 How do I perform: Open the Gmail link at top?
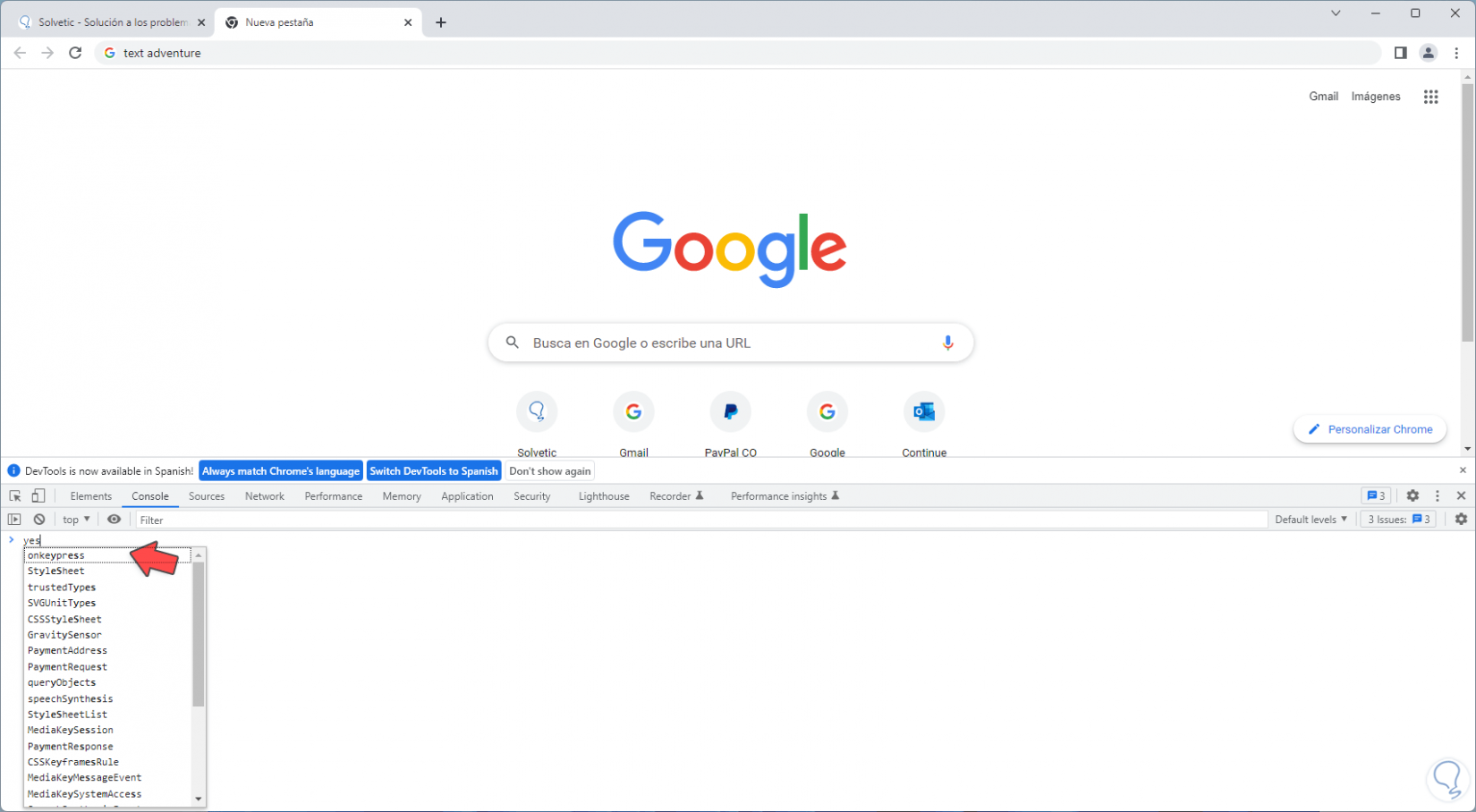1323,97
